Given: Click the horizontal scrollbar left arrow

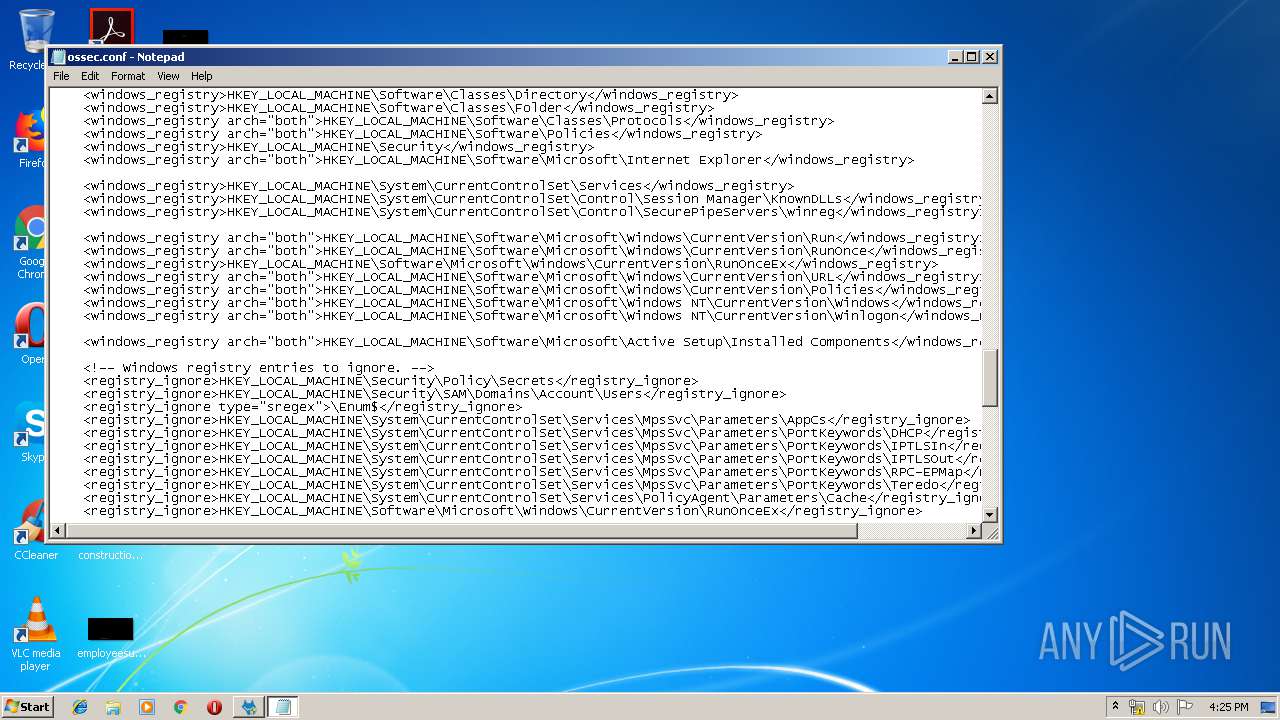Looking at the screenshot, I should (x=59, y=531).
